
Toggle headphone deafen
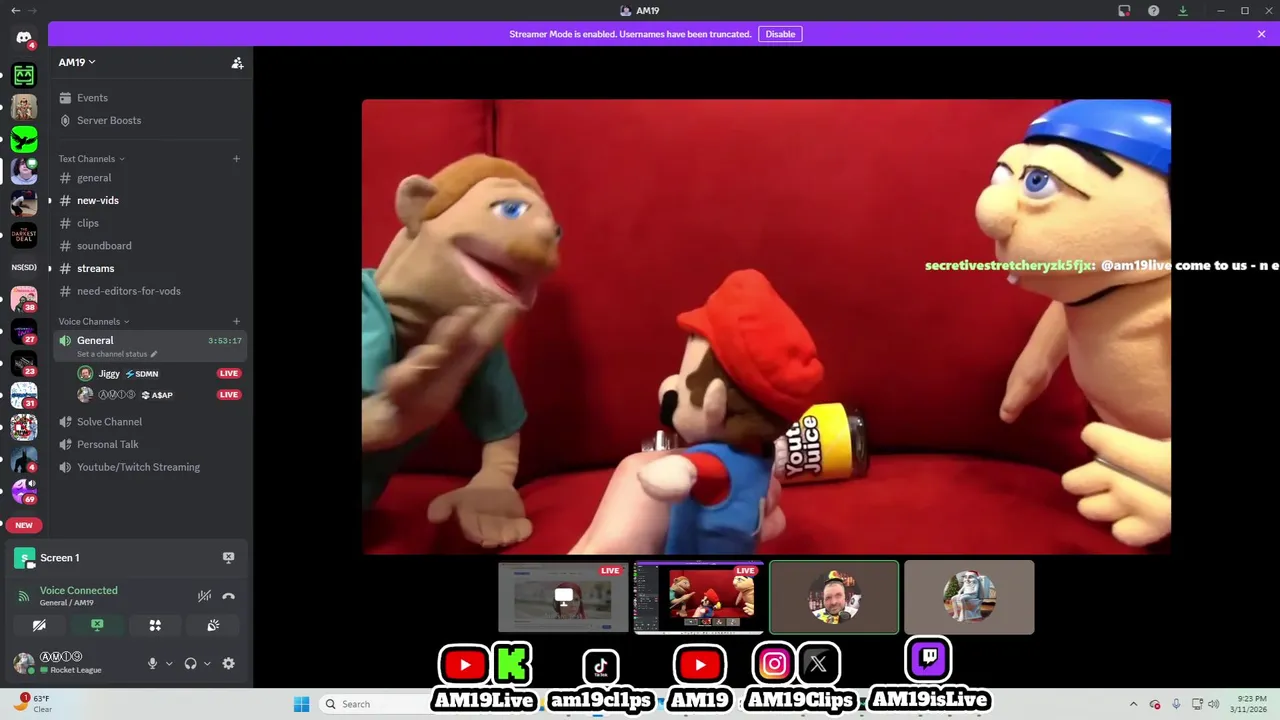[x=190, y=663]
